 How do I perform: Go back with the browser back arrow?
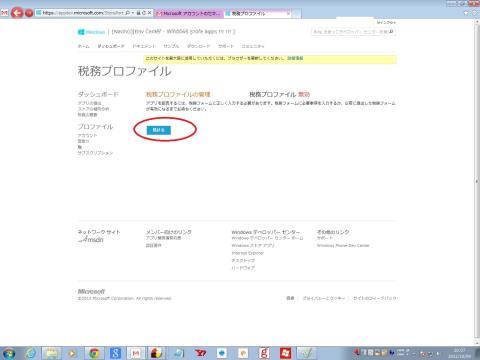[x=17, y=13]
